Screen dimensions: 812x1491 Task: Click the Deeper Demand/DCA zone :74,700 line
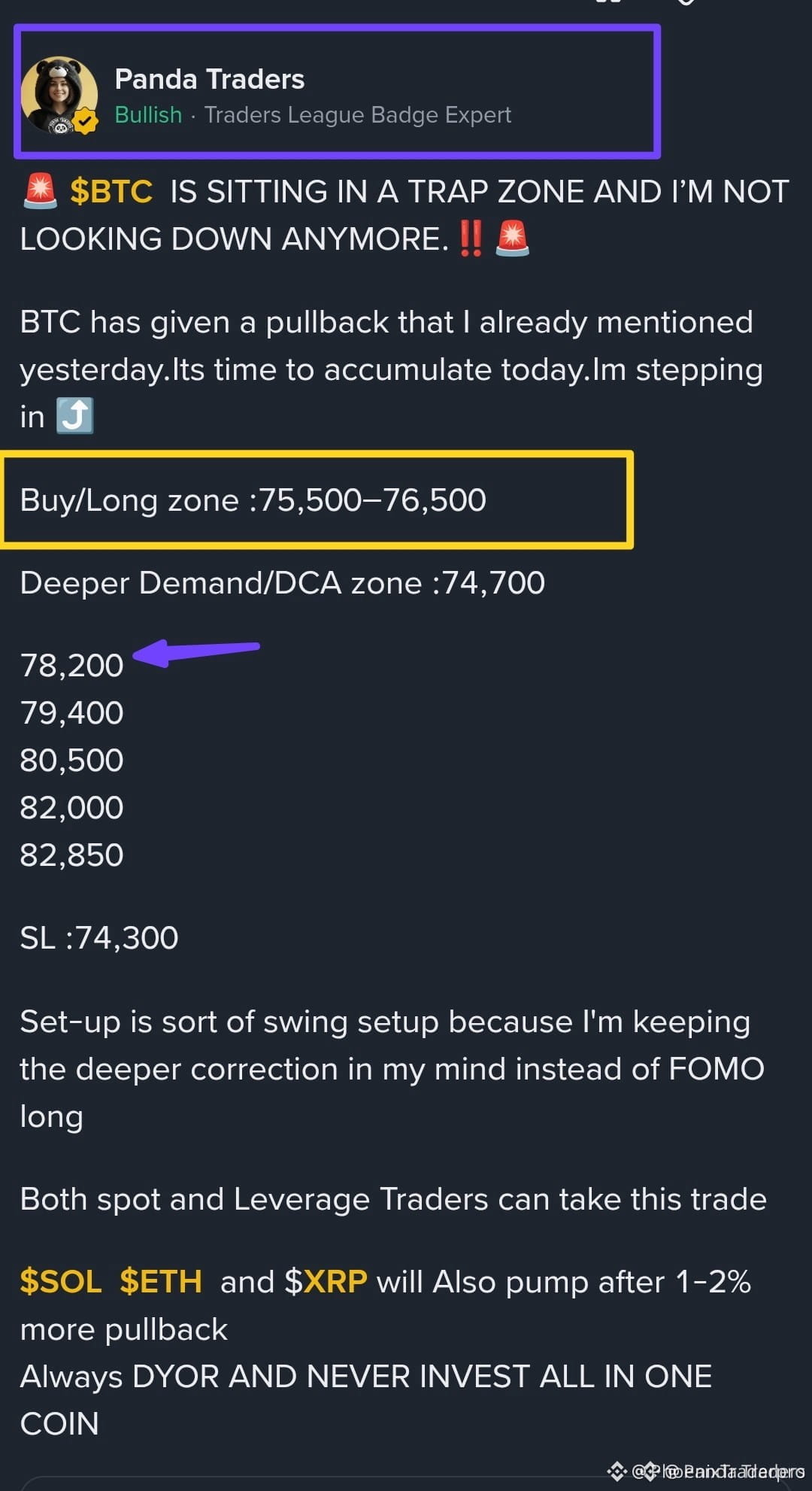[283, 583]
